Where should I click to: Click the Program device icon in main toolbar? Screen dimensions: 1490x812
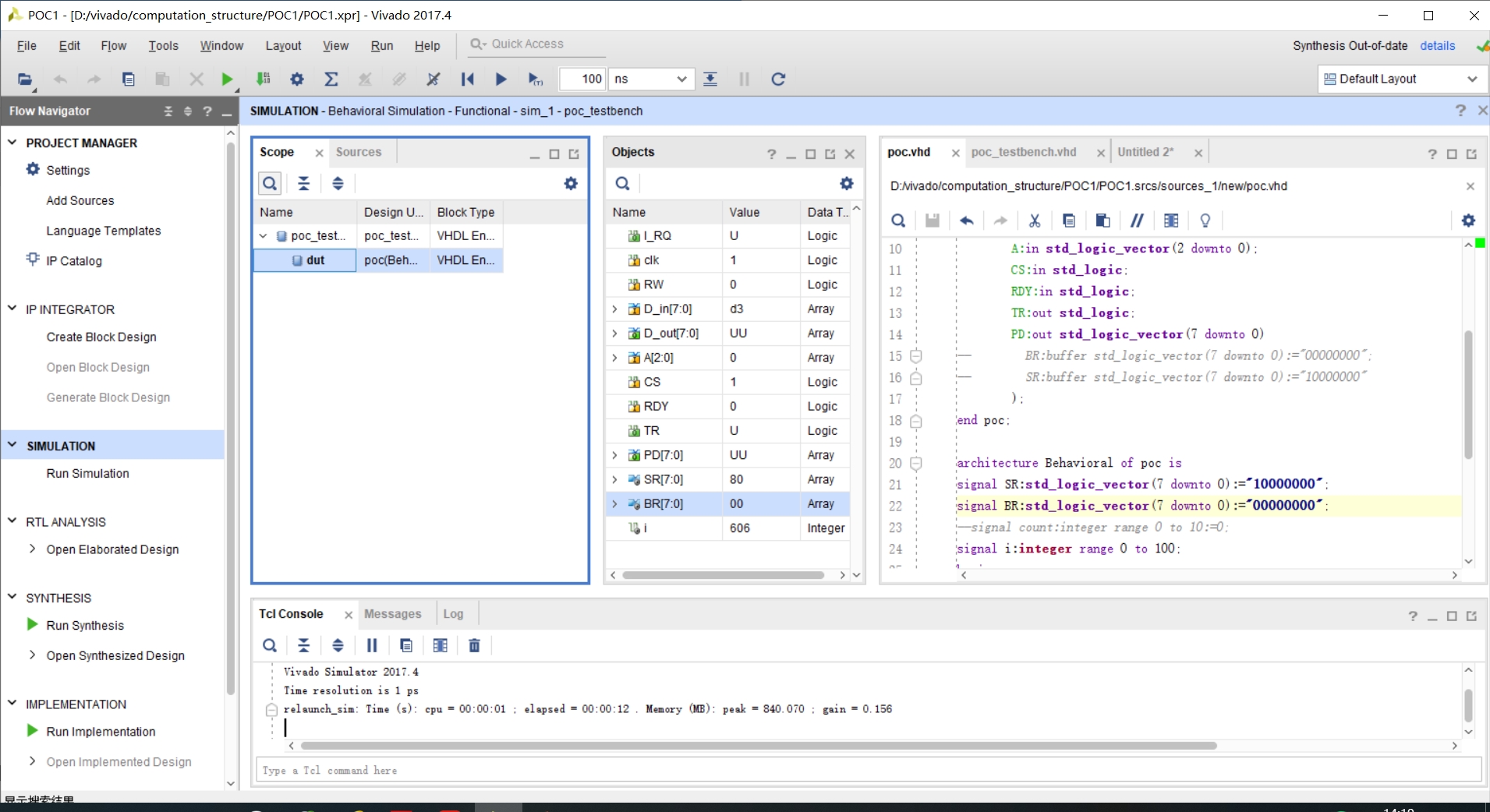263,79
